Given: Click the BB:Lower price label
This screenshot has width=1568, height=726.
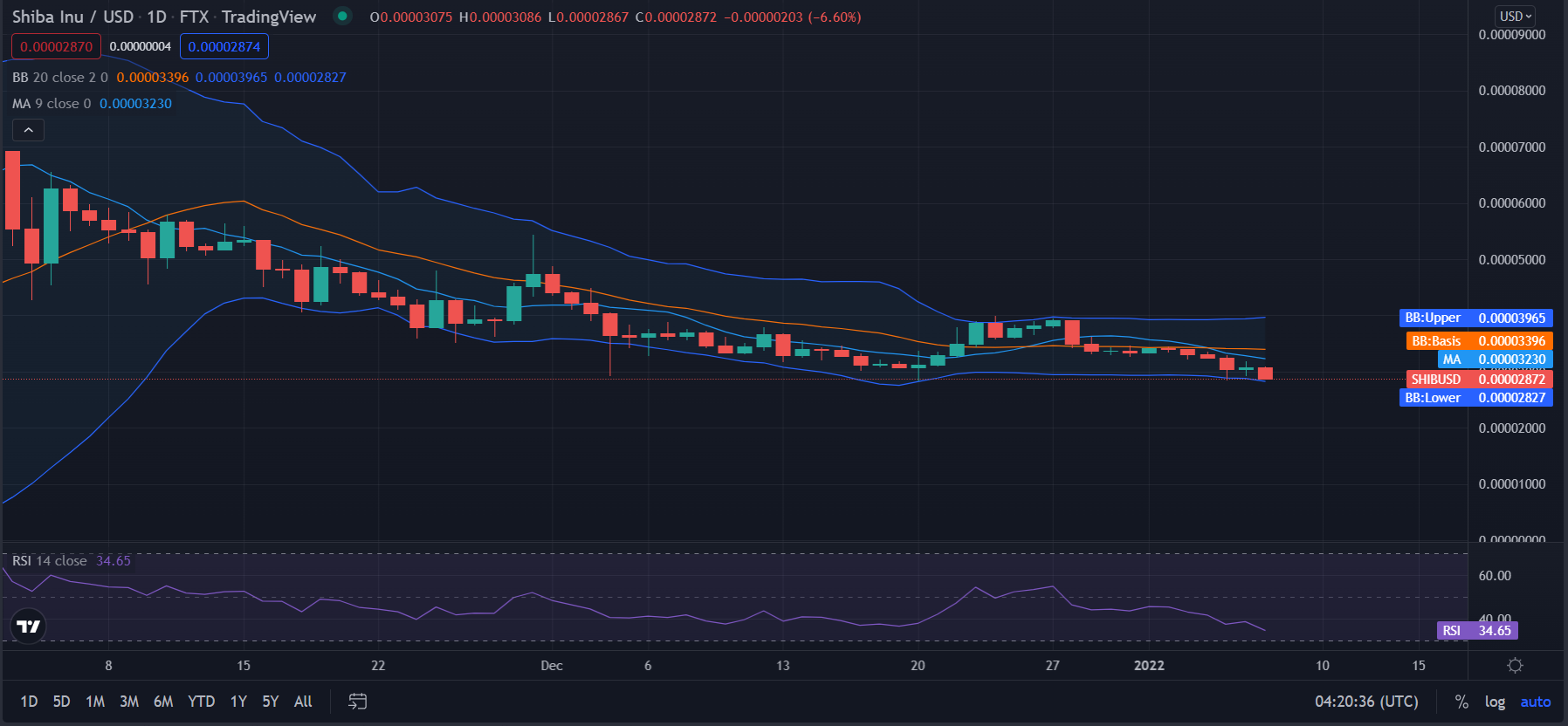Looking at the screenshot, I should click(x=1476, y=398).
